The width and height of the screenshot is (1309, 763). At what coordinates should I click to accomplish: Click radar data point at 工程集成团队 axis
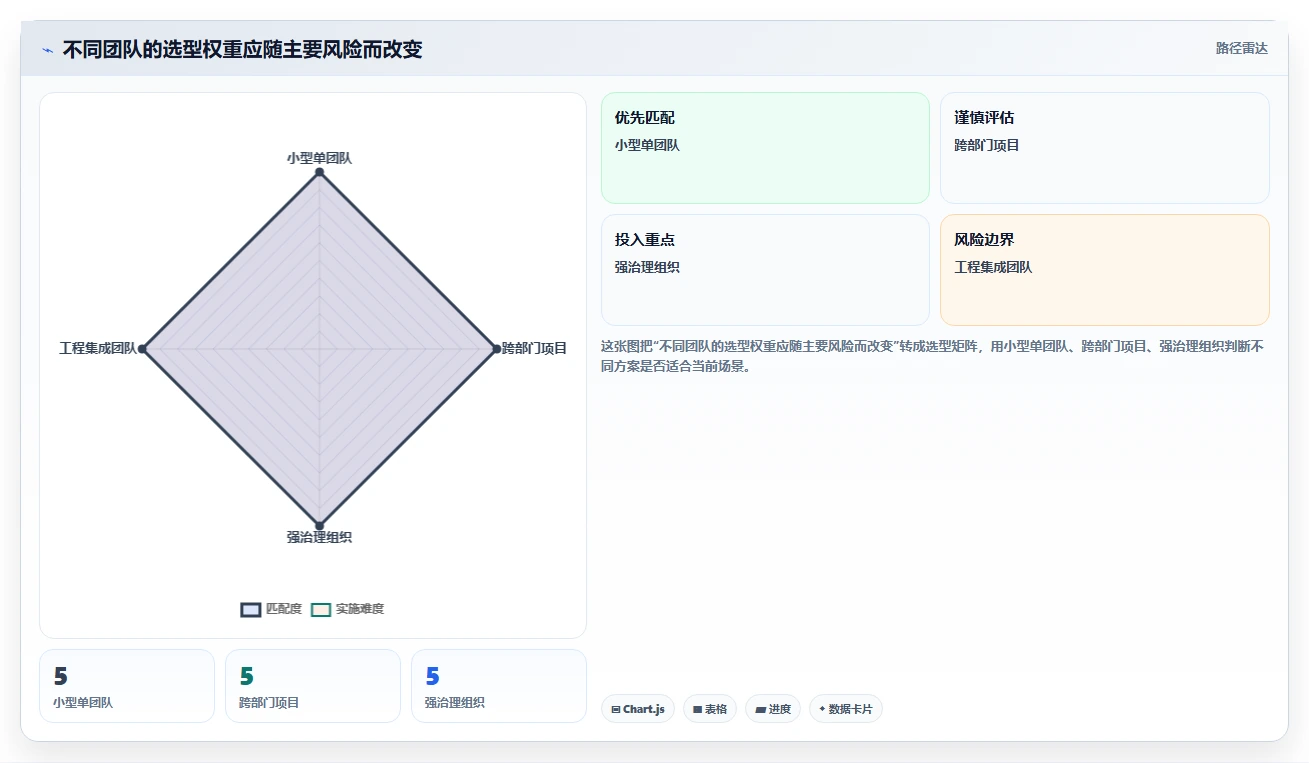[143, 349]
